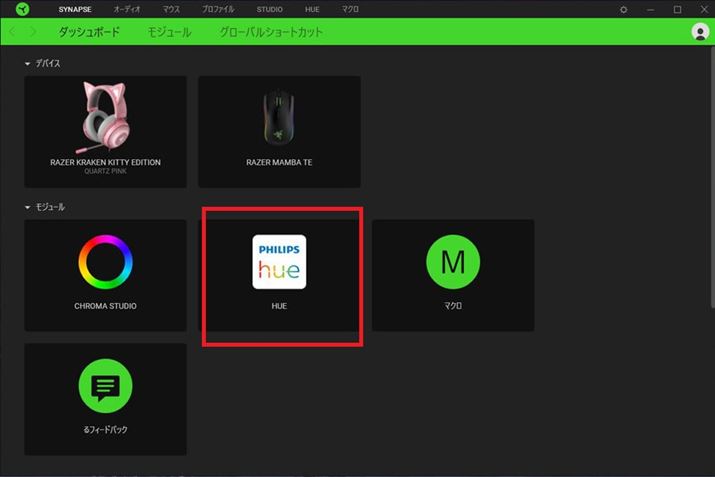Go back with the left arrow
The height and width of the screenshot is (477, 715).
click(12, 32)
